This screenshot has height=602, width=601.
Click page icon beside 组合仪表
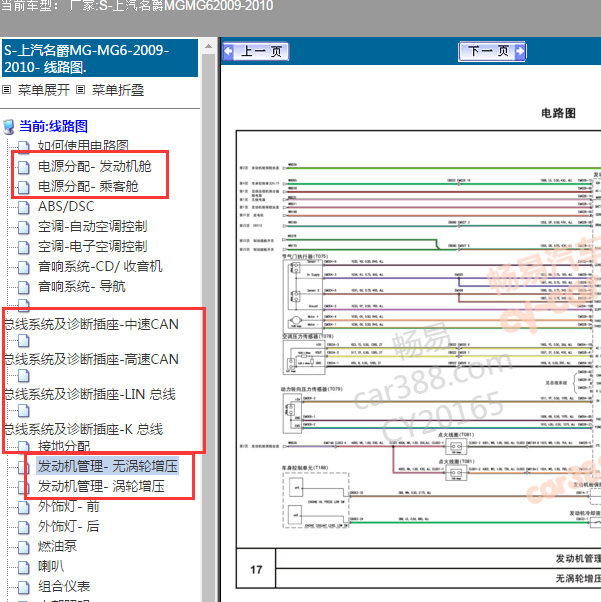pos(23,587)
